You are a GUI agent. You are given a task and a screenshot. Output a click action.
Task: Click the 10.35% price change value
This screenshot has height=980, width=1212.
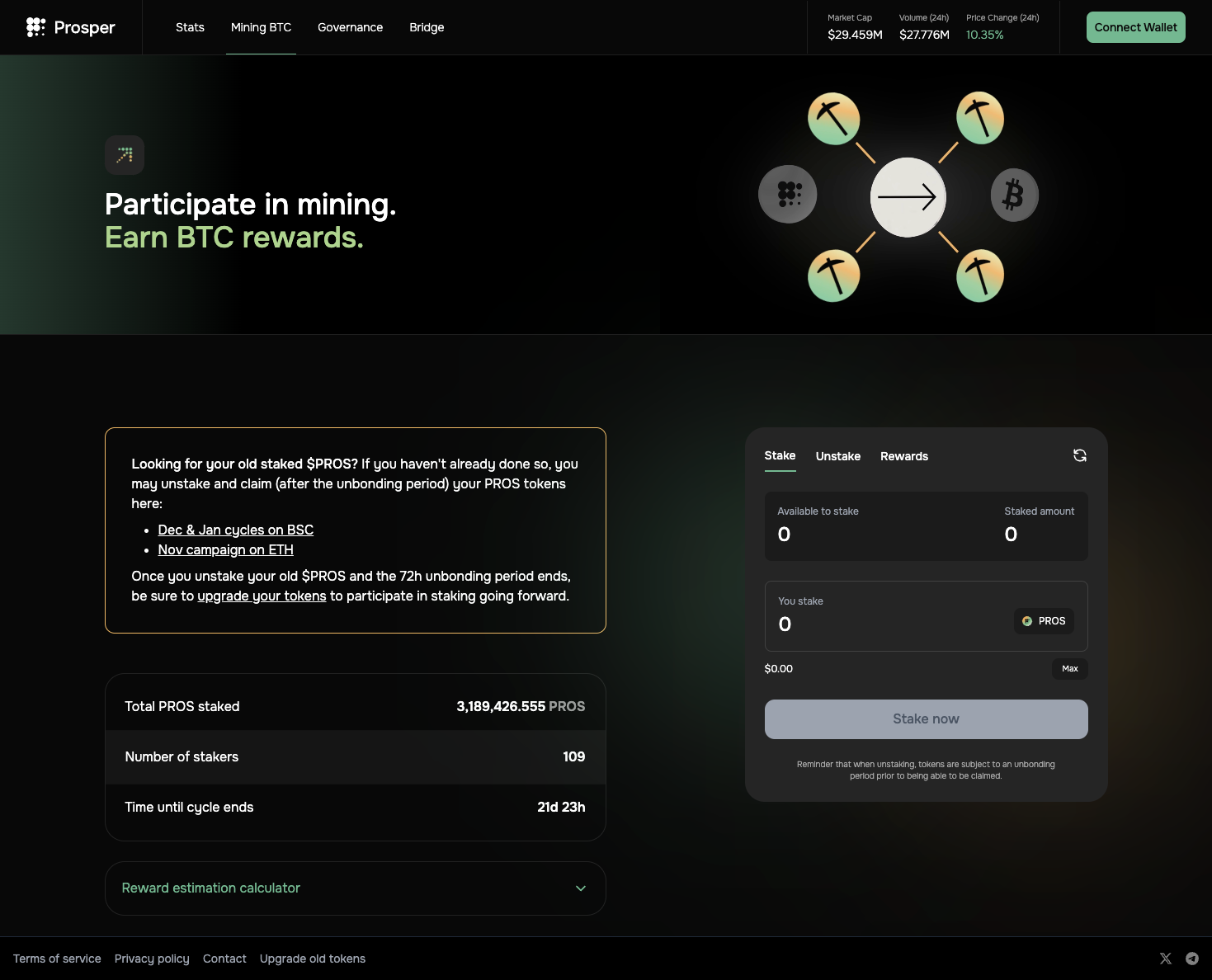[x=985, y=35]
